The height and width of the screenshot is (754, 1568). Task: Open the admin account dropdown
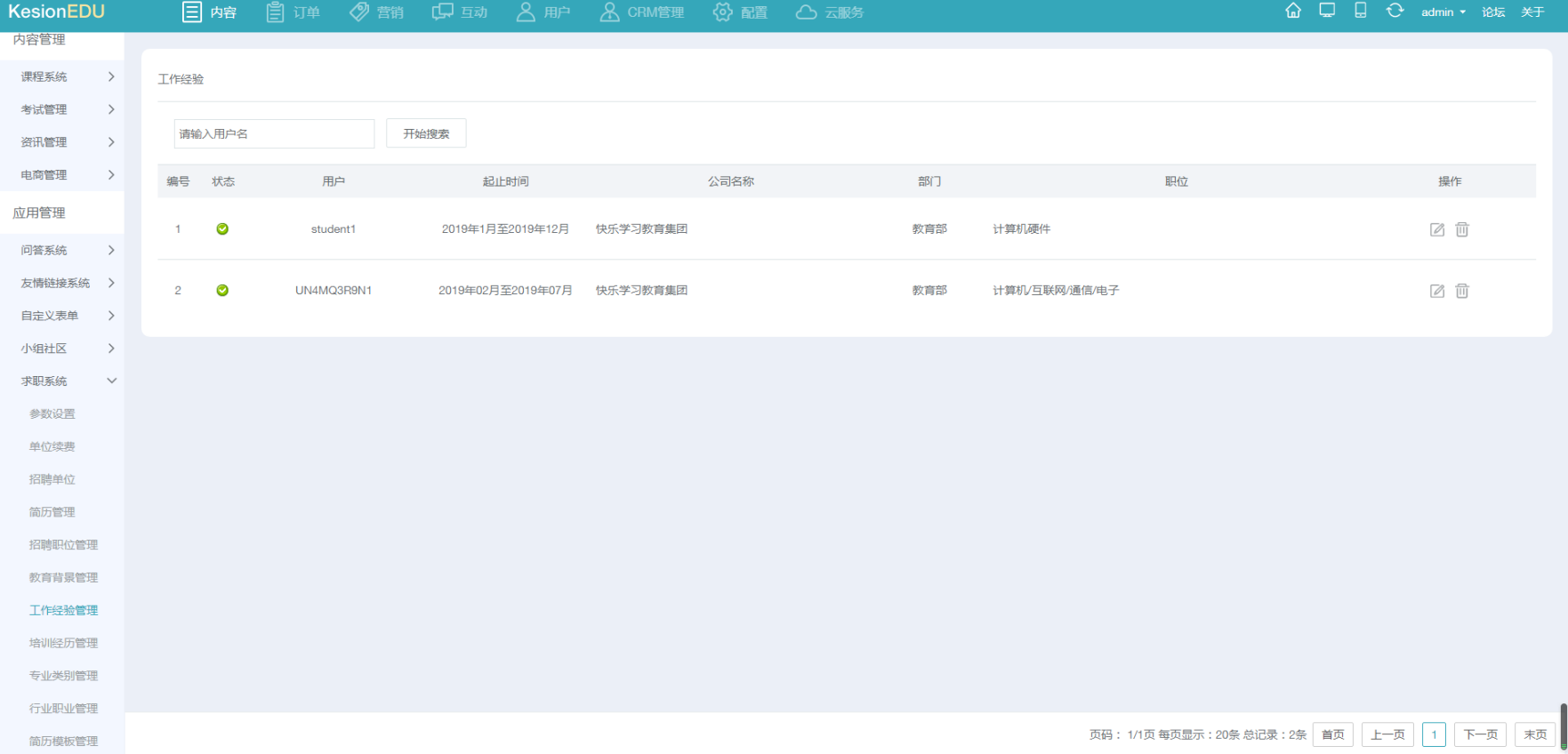(1443, 12)
